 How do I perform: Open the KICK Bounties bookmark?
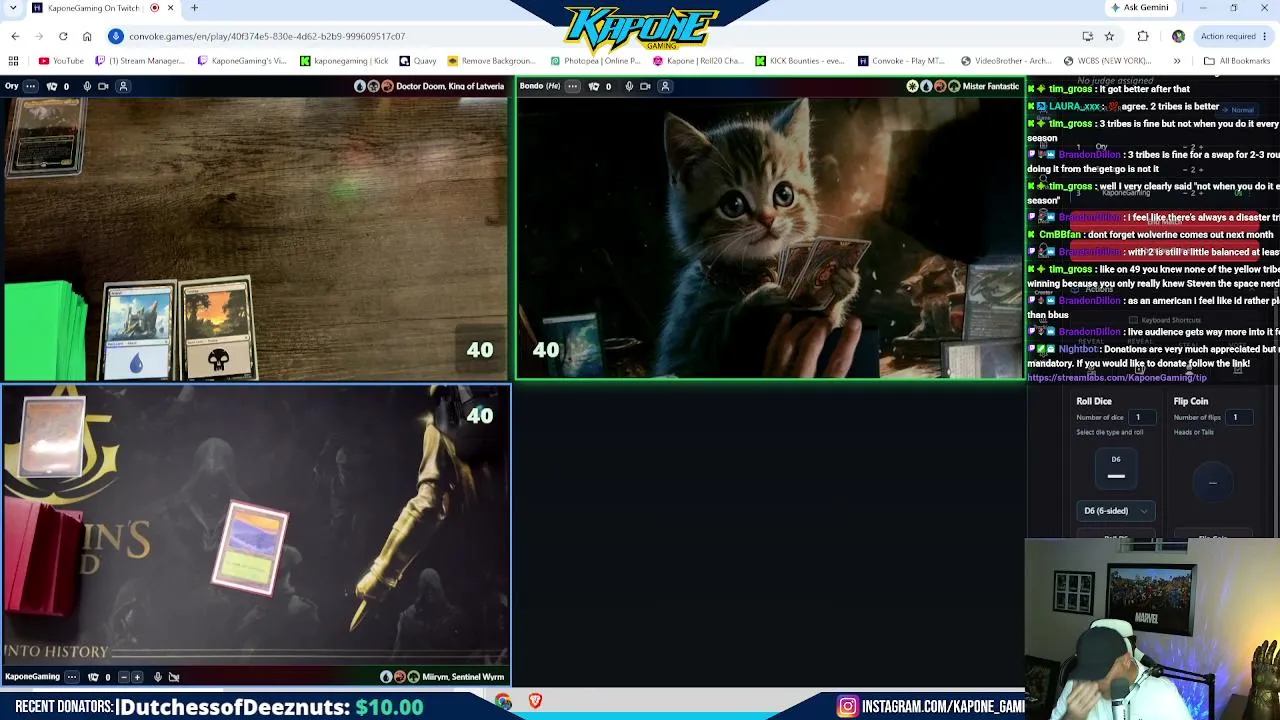point(800,61)
